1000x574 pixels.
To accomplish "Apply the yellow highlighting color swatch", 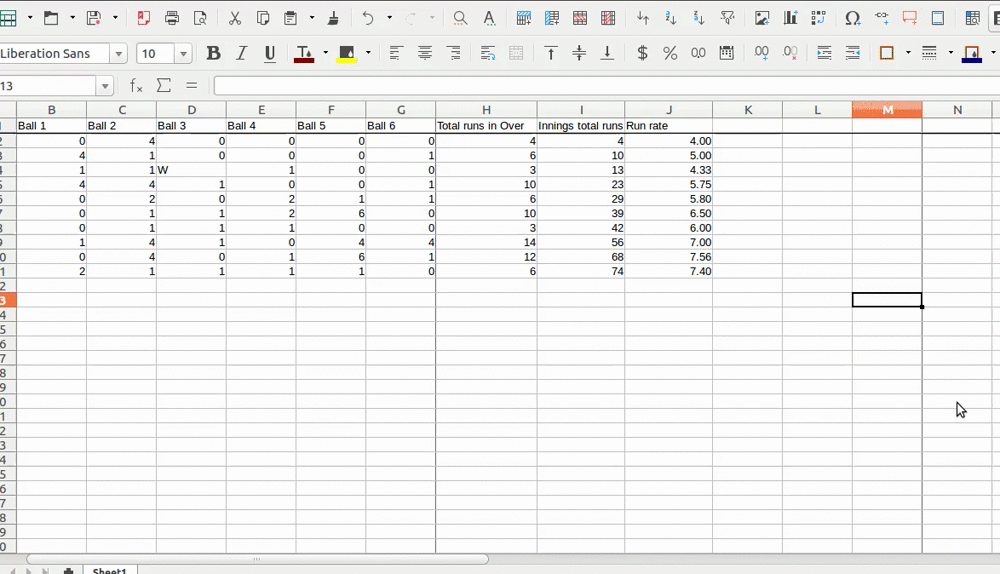I will click(347, 54).
